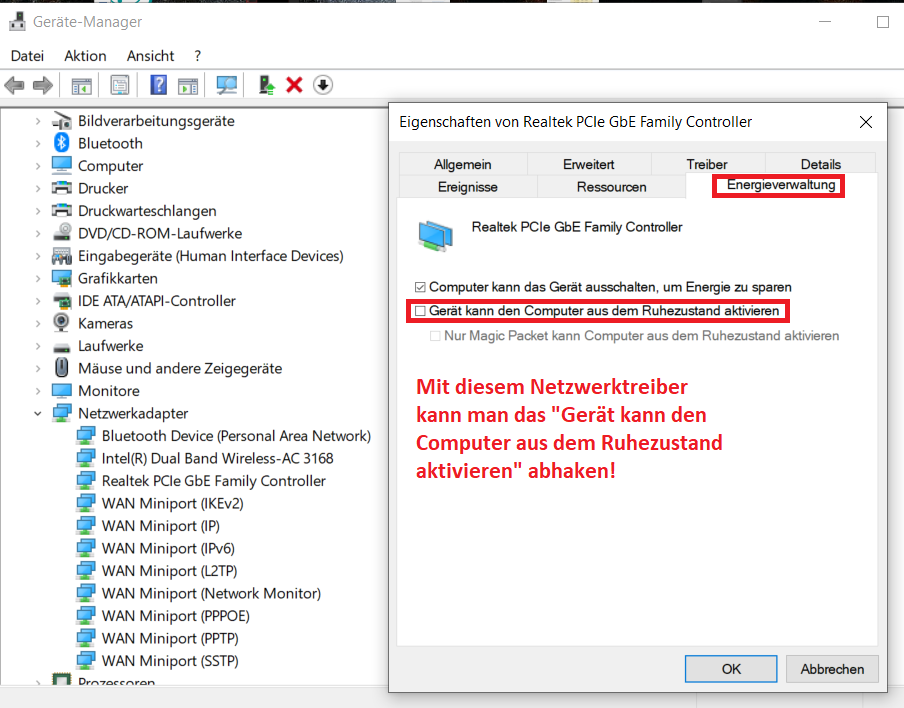Expand the Monitore node
The image size is (904, 708).
[x=38, y=391]
